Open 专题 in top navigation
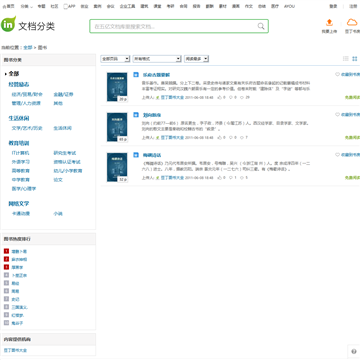 pos(41,6)
